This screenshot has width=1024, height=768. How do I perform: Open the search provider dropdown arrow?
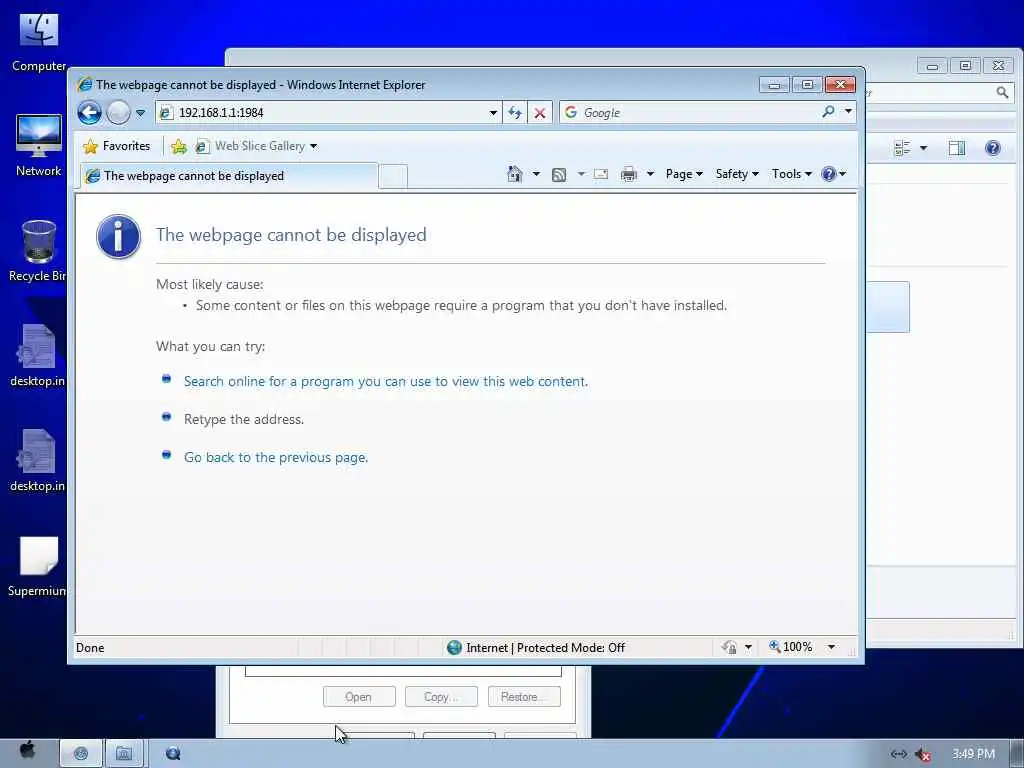[x=848, y=112]
